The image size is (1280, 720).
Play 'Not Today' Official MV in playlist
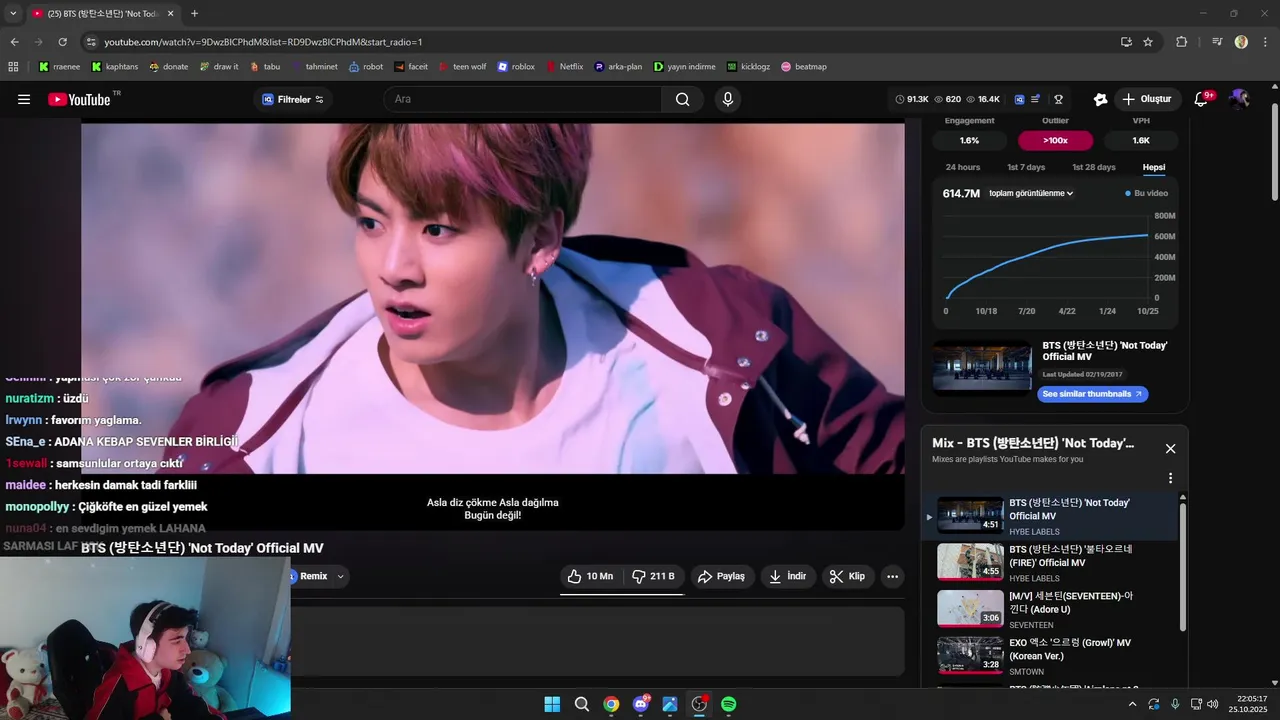point(1050,516)
